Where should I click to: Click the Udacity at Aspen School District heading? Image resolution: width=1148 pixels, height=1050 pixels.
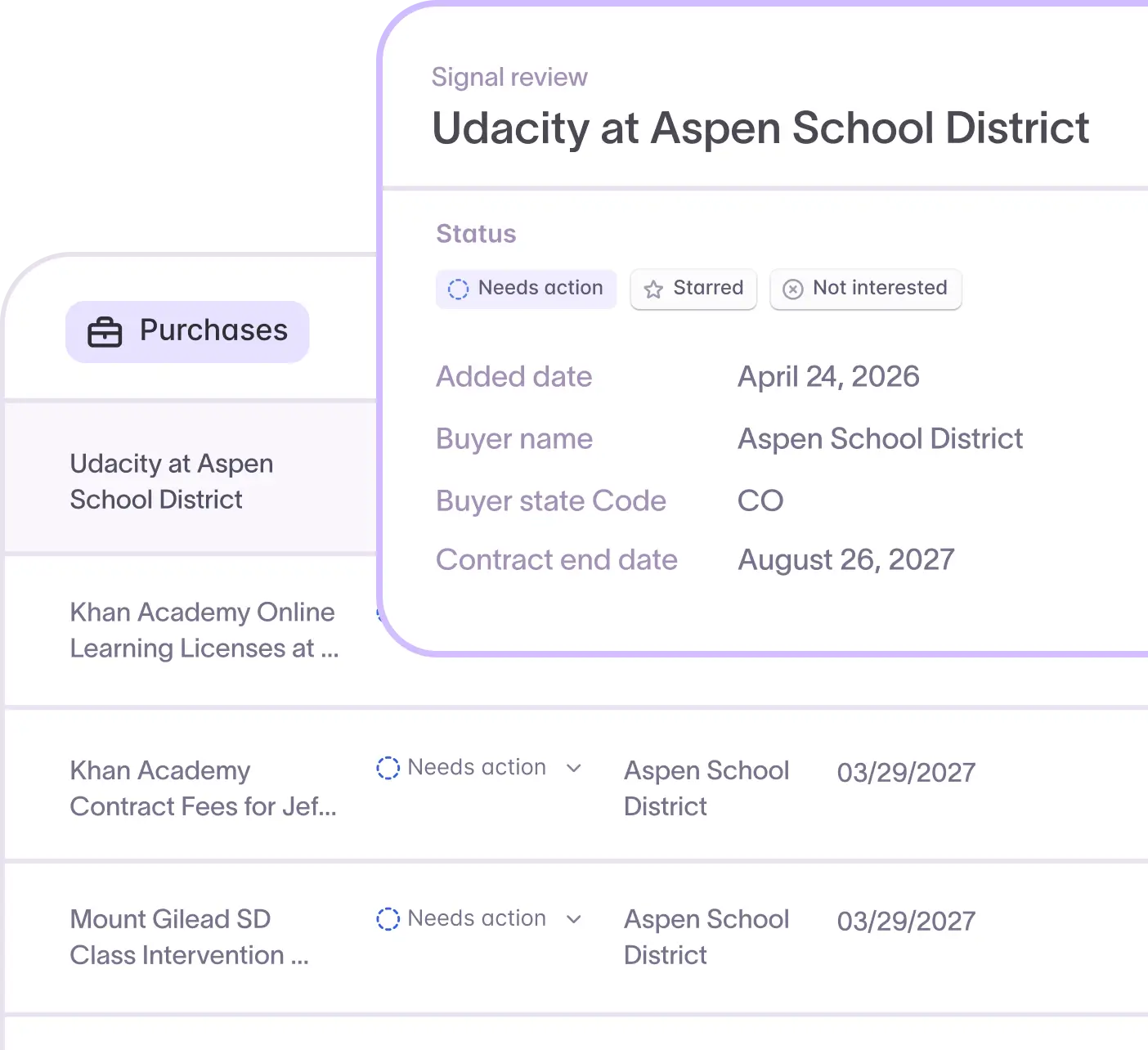click(x=760, y=128)
